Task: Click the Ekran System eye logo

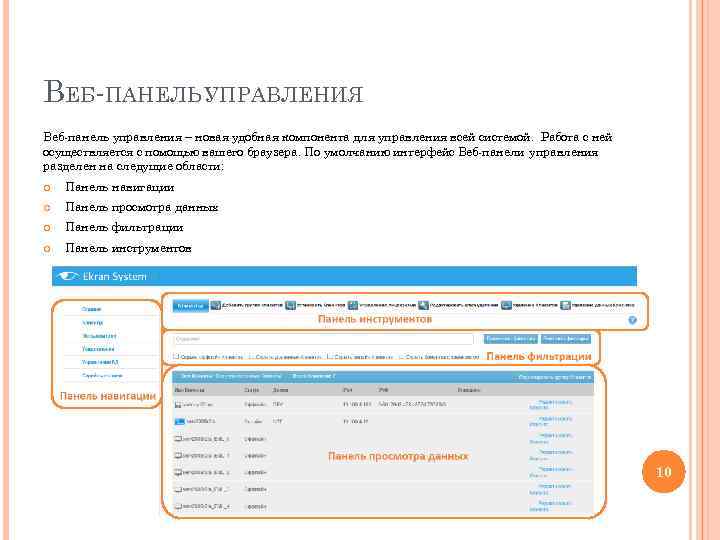Action: pos(68,276)
